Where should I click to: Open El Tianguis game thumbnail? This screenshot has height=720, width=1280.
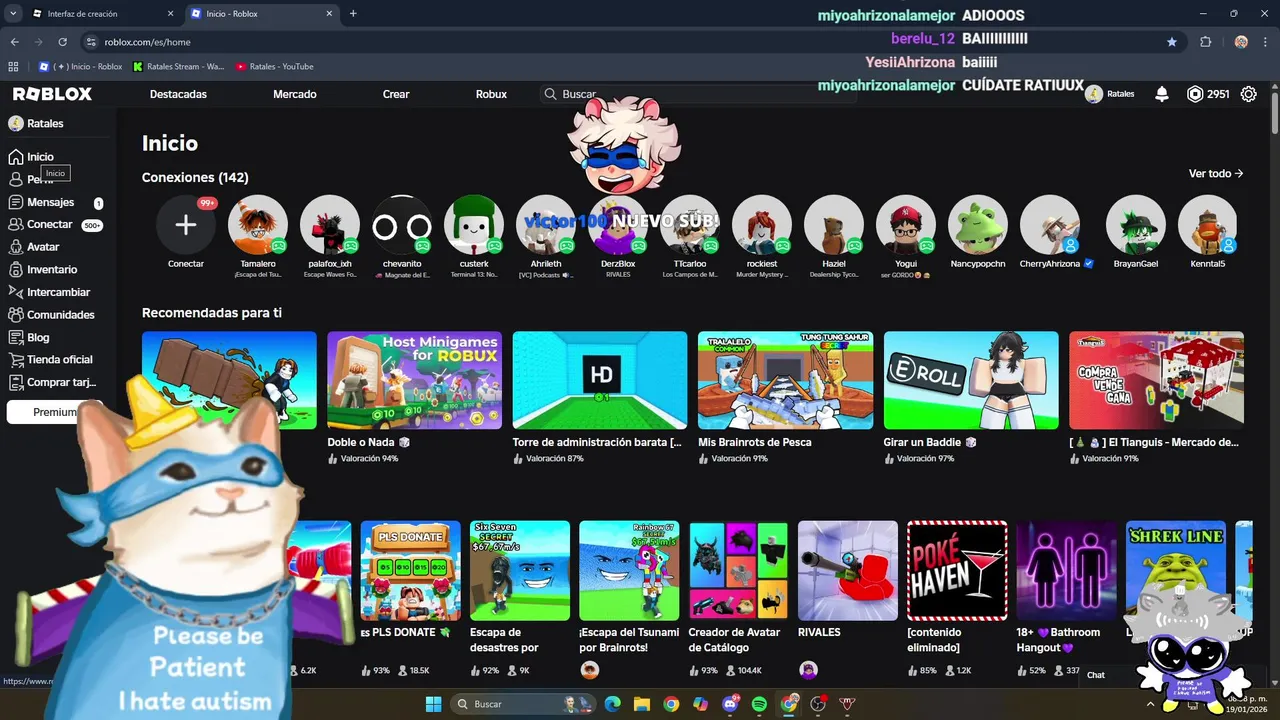pyautogui.click(x=1156, y=380)
